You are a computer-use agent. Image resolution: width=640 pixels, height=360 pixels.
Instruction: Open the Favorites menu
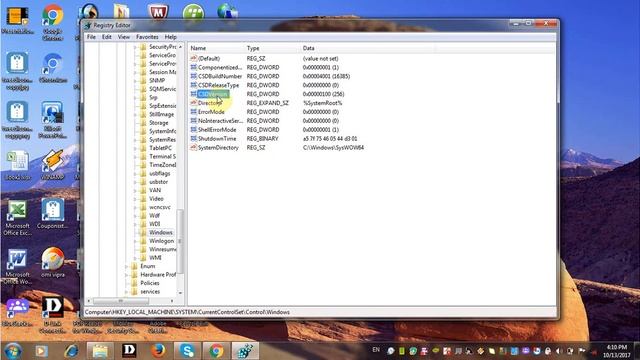click(147, 37)
